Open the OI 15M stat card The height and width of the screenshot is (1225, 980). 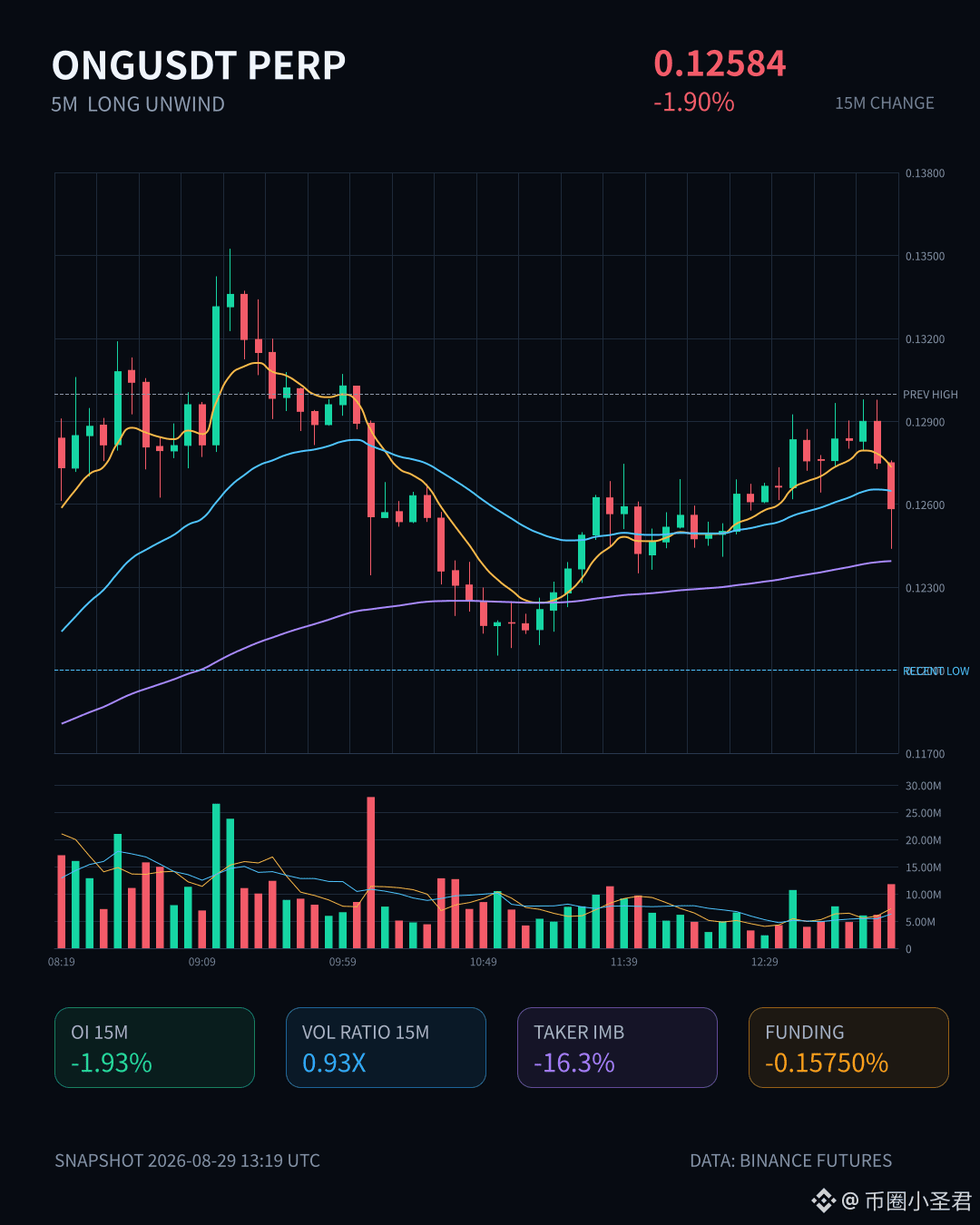tap(154, 1047)
